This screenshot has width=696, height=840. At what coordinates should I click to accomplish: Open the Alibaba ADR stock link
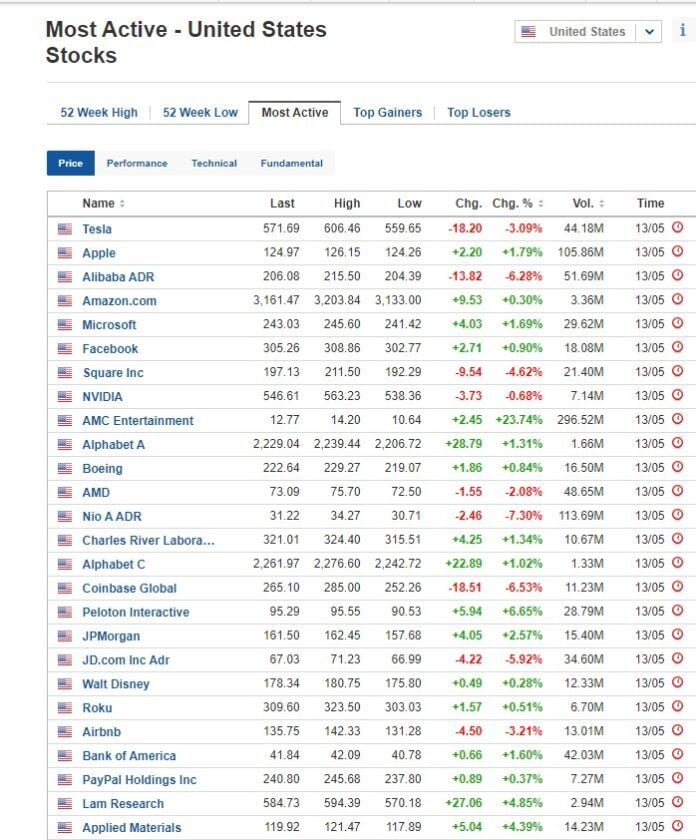point(118,277)
